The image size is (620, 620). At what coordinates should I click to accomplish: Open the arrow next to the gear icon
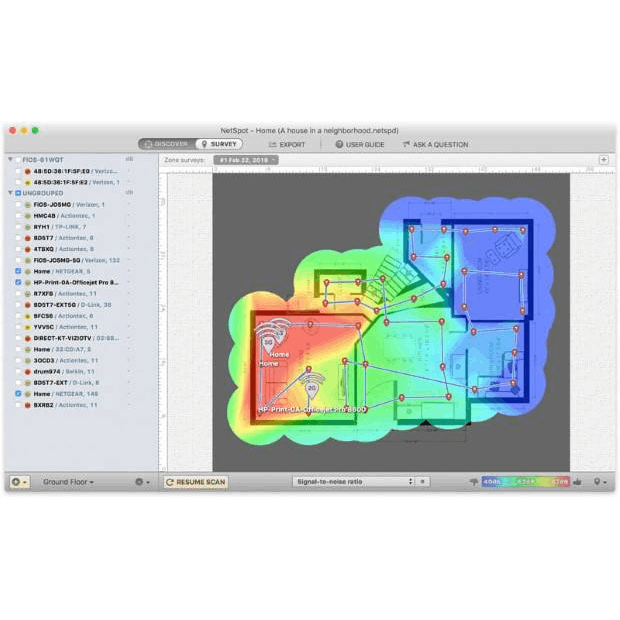148,482
